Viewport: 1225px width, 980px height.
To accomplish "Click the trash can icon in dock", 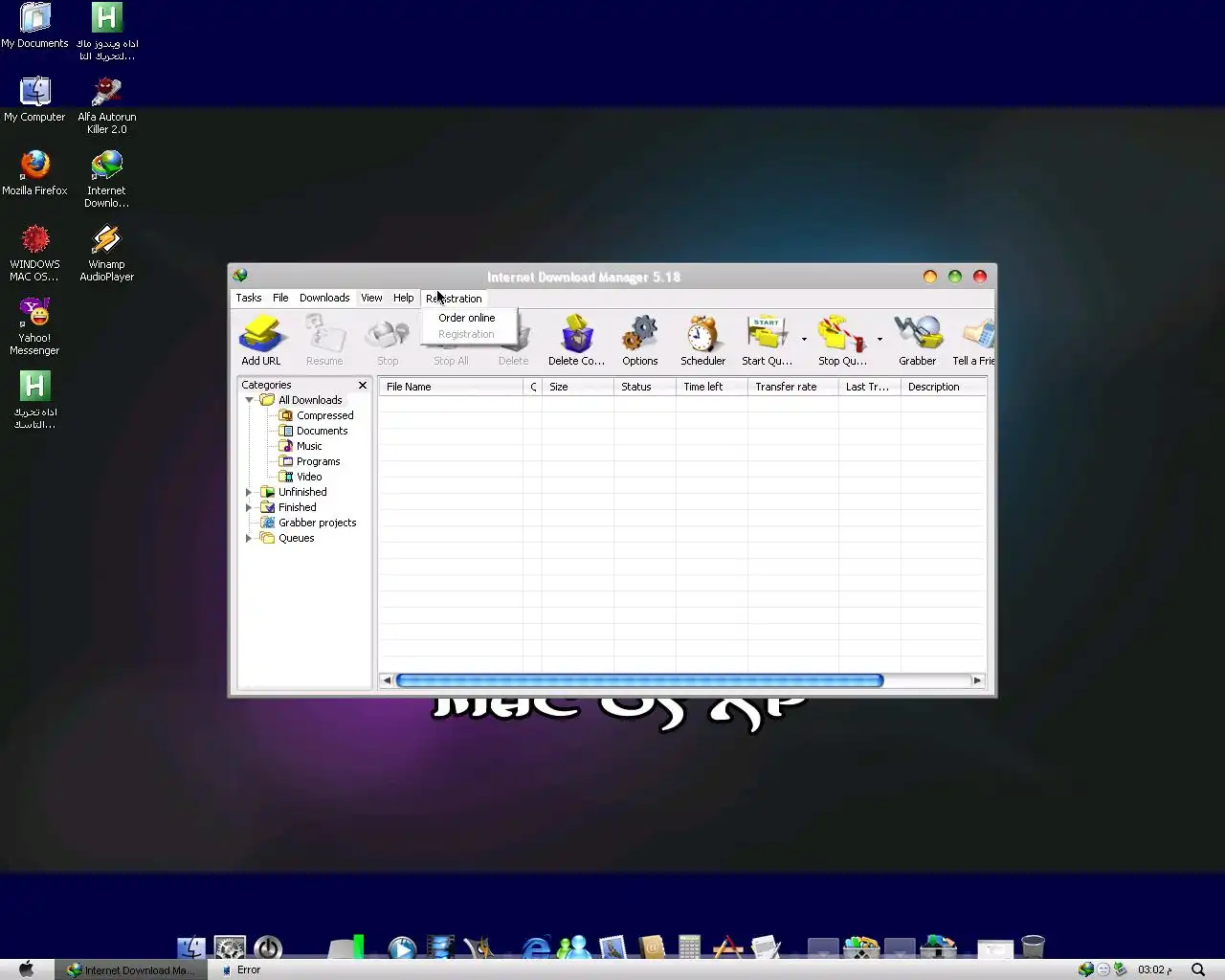I will 1033,947.
